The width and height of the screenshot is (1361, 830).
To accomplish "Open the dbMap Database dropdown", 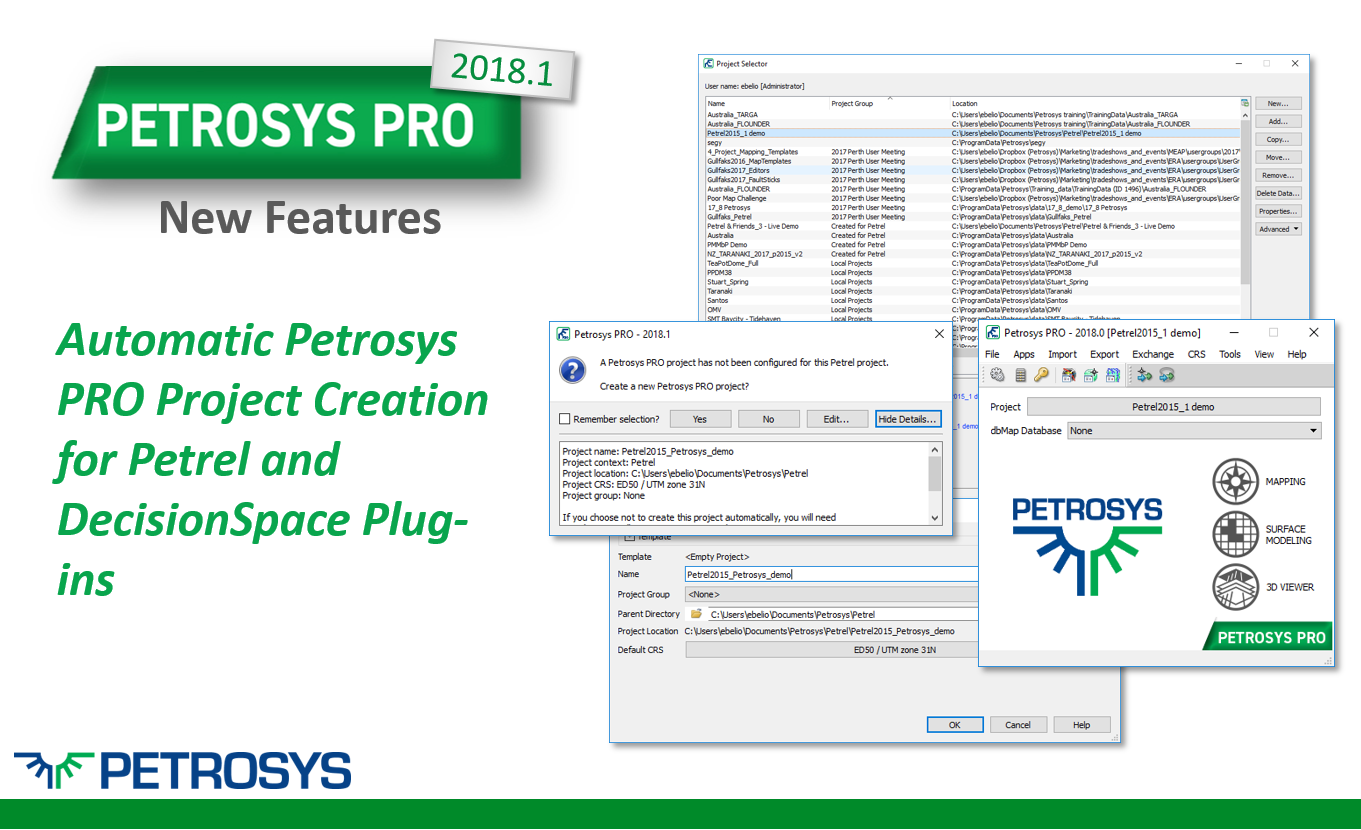I will pos(1194,431).
